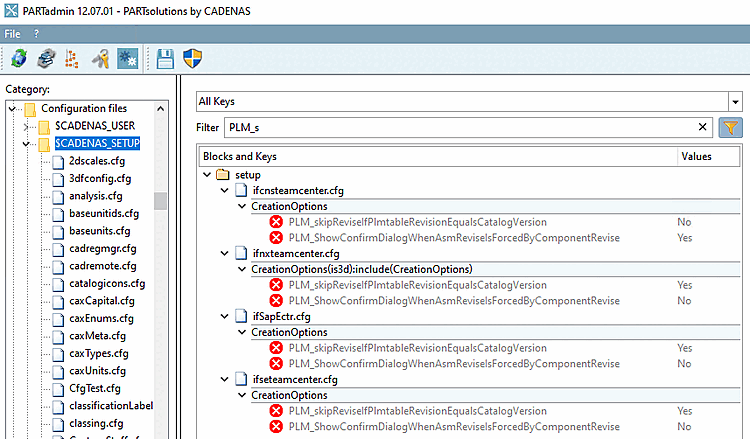The width and height of the screenshot is (750, 439).
Task: Collapse the ifnxteamcenter.cfg node
Action: point(224,253)
